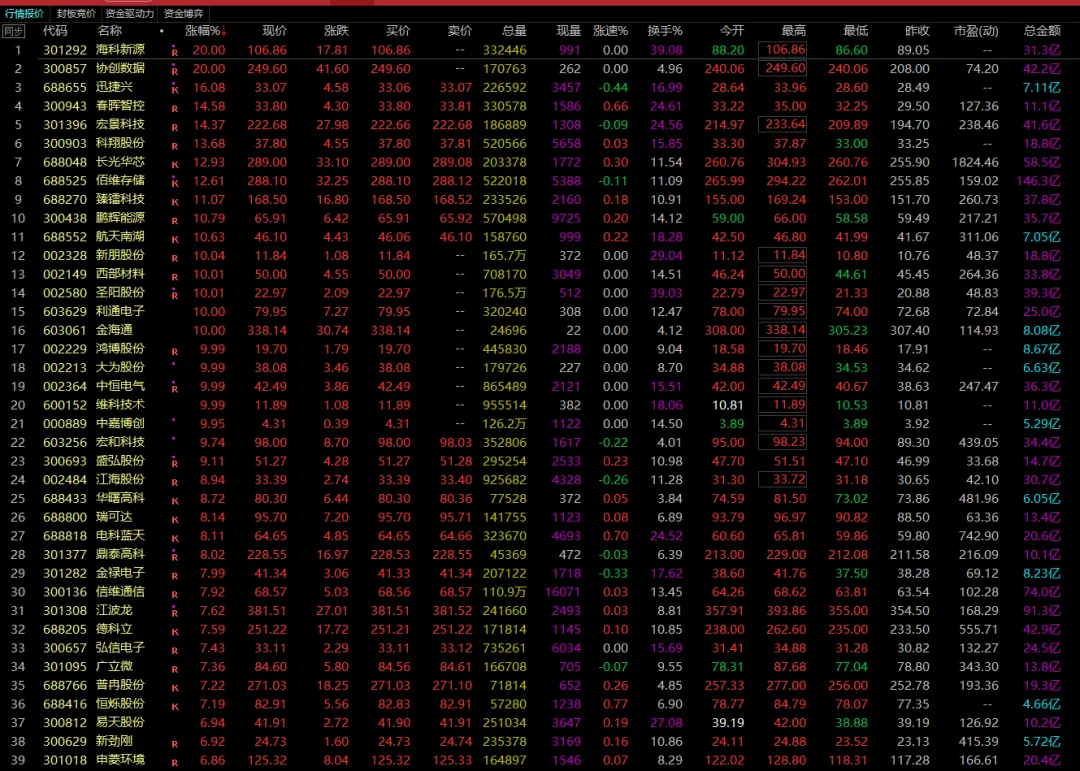Viewport: 1080px width, 771px height.
Task: Sort by 现价 column header
Action: 274,31
